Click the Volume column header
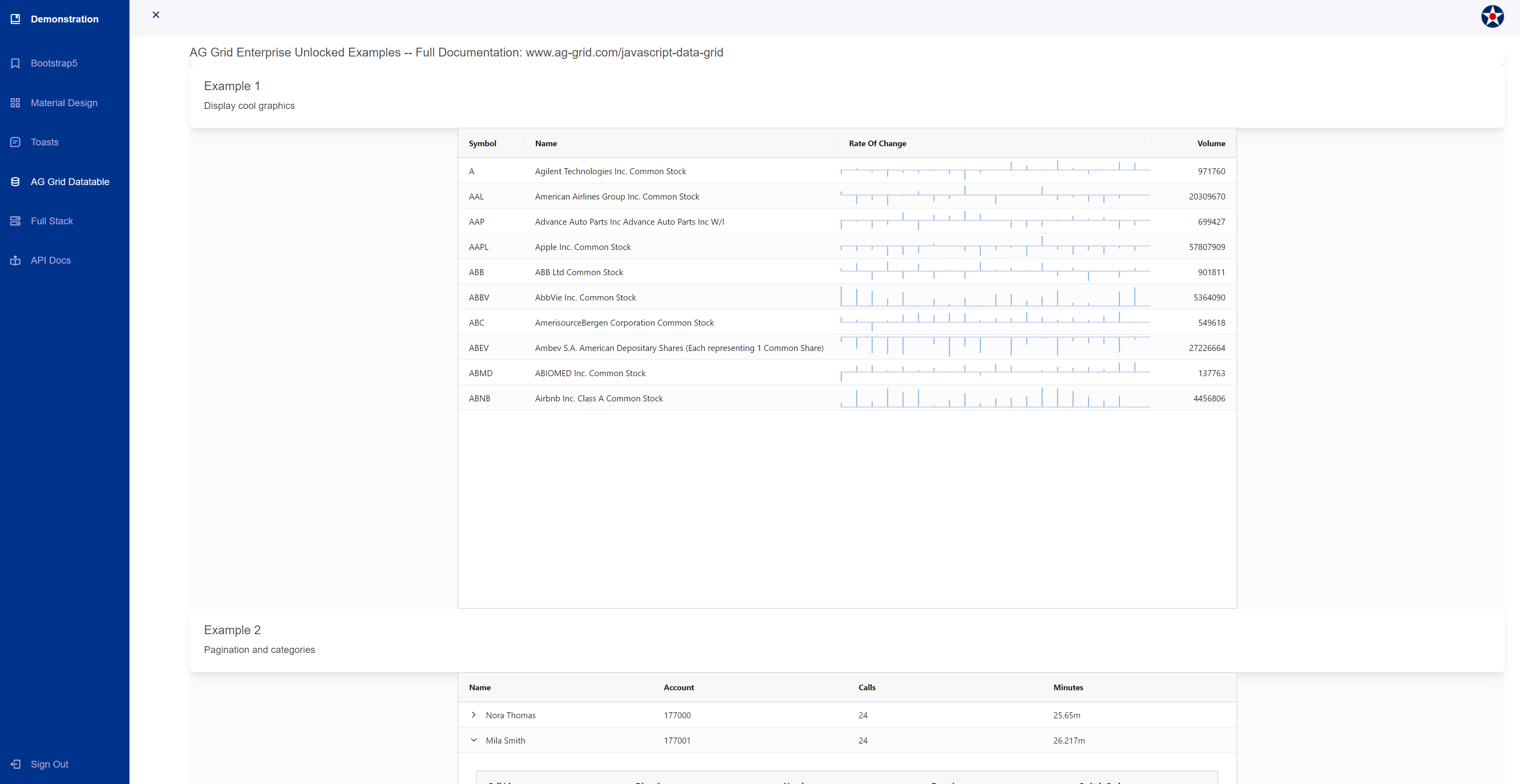Viewport: 1520px width, 784px height. [x=1211, y=143]
